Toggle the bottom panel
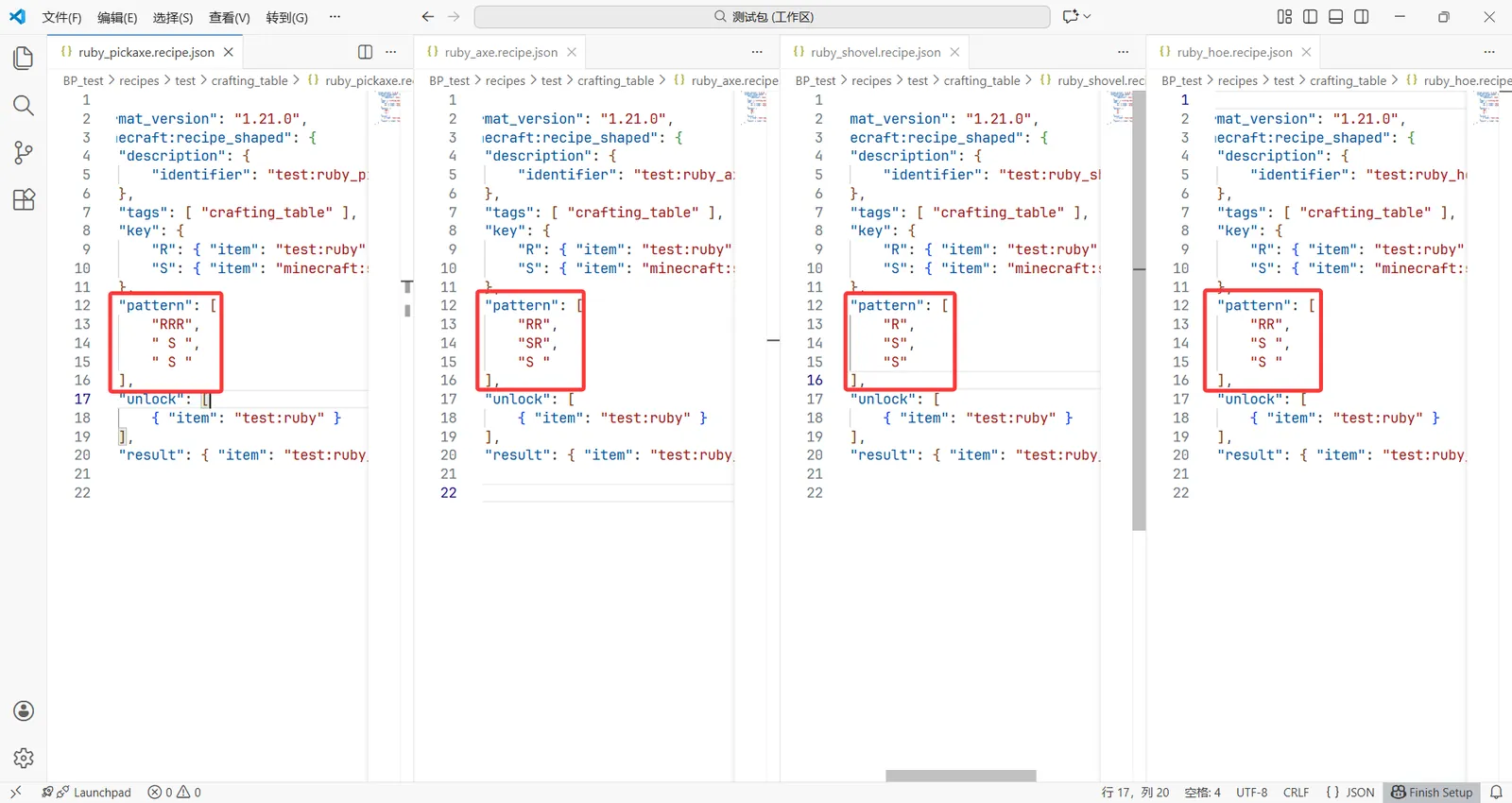 click(x=1336, y=16)
